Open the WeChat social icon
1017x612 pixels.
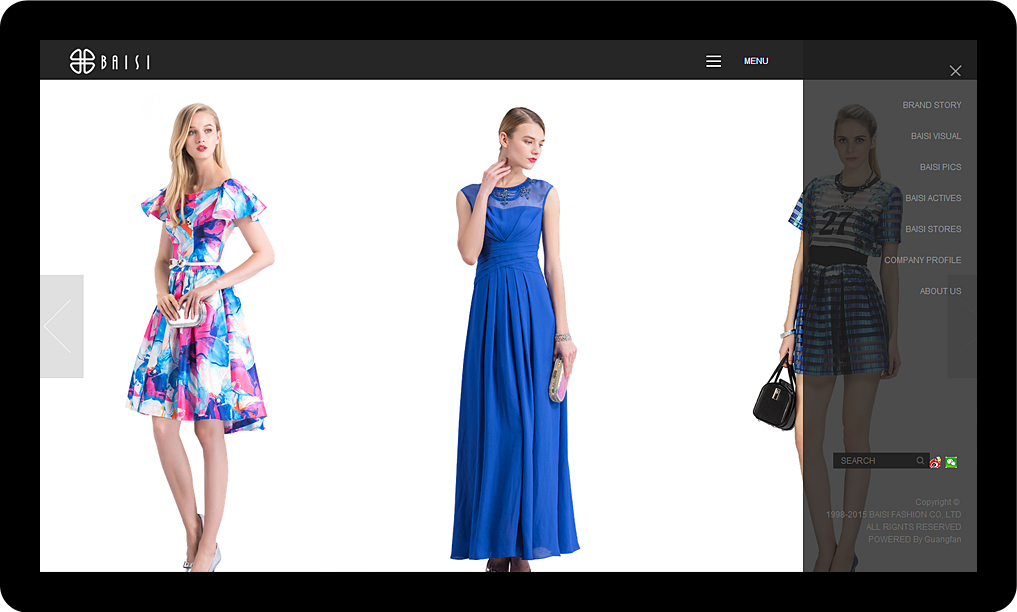click(x=951, y=462)
